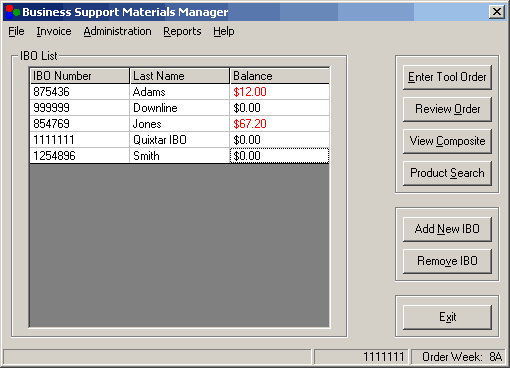Viewport: 510px width, 368px height.
Task: Select IBO number 854769 cell
Action: (x=79, y=124)
